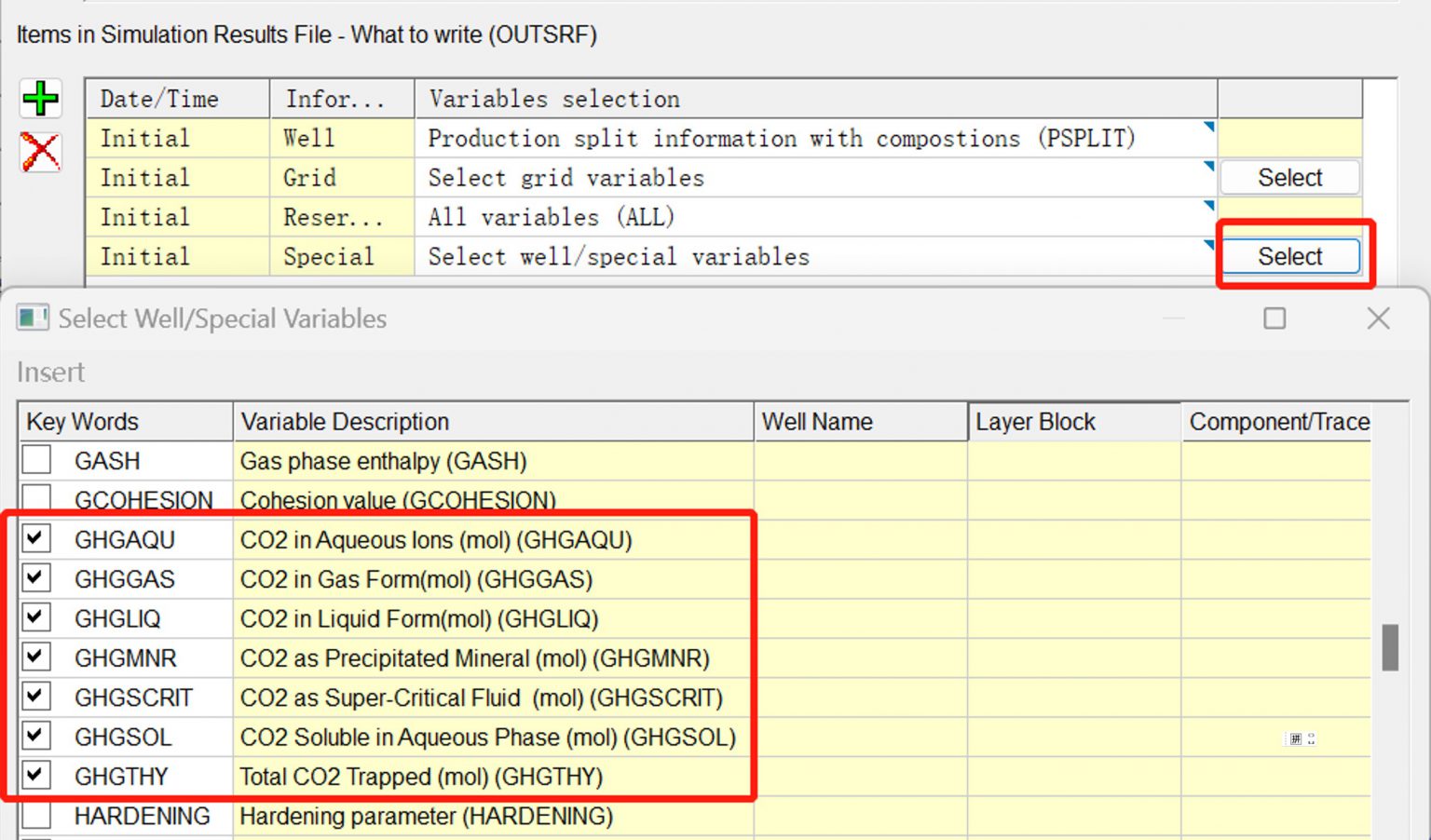Toggle the GHGSCRIT checkbox off
The width and height of the screenshot is (1431, 840).
click(36, 696)
